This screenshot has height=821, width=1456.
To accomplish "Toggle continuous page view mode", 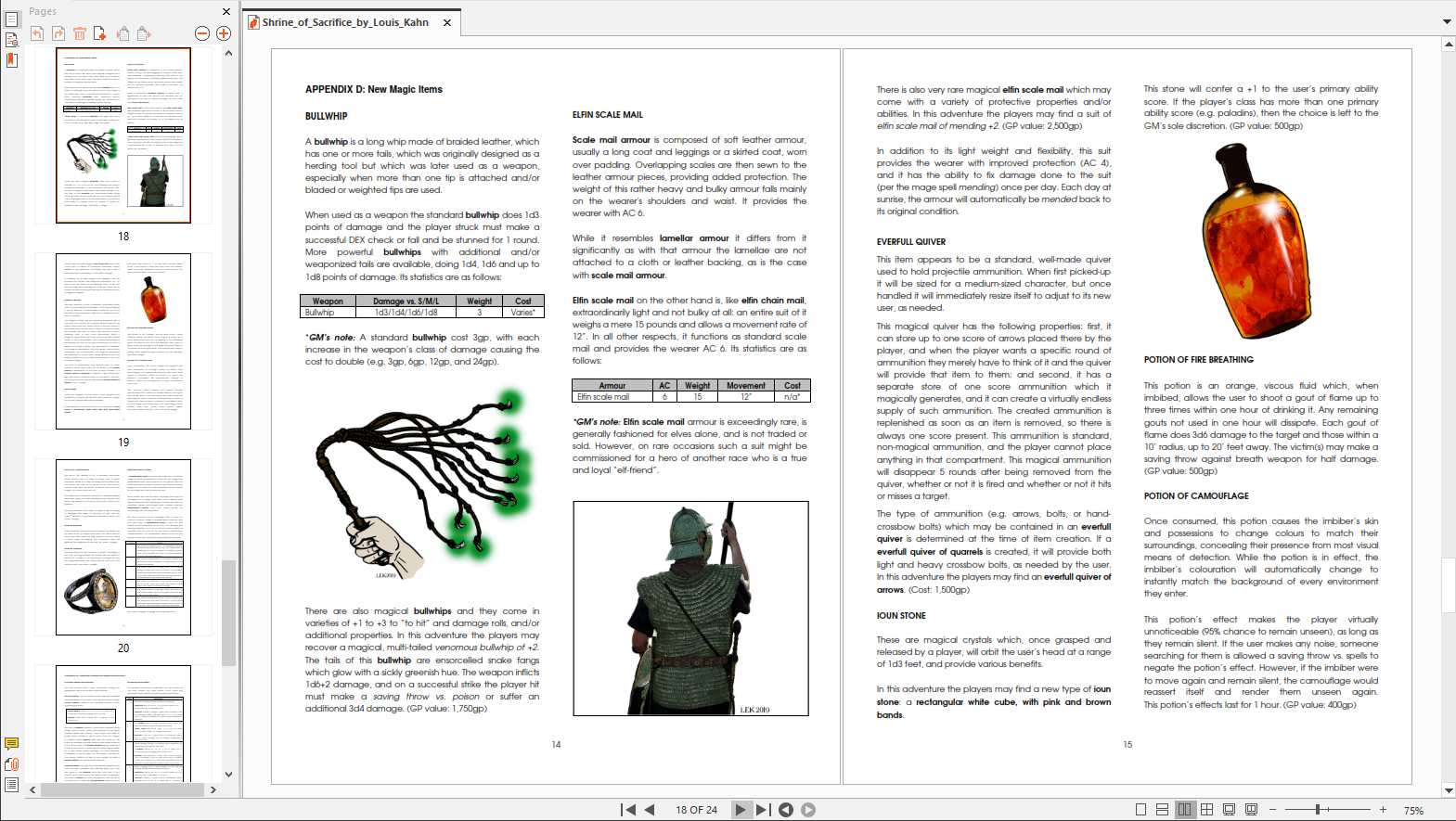I will point(1162,810).
